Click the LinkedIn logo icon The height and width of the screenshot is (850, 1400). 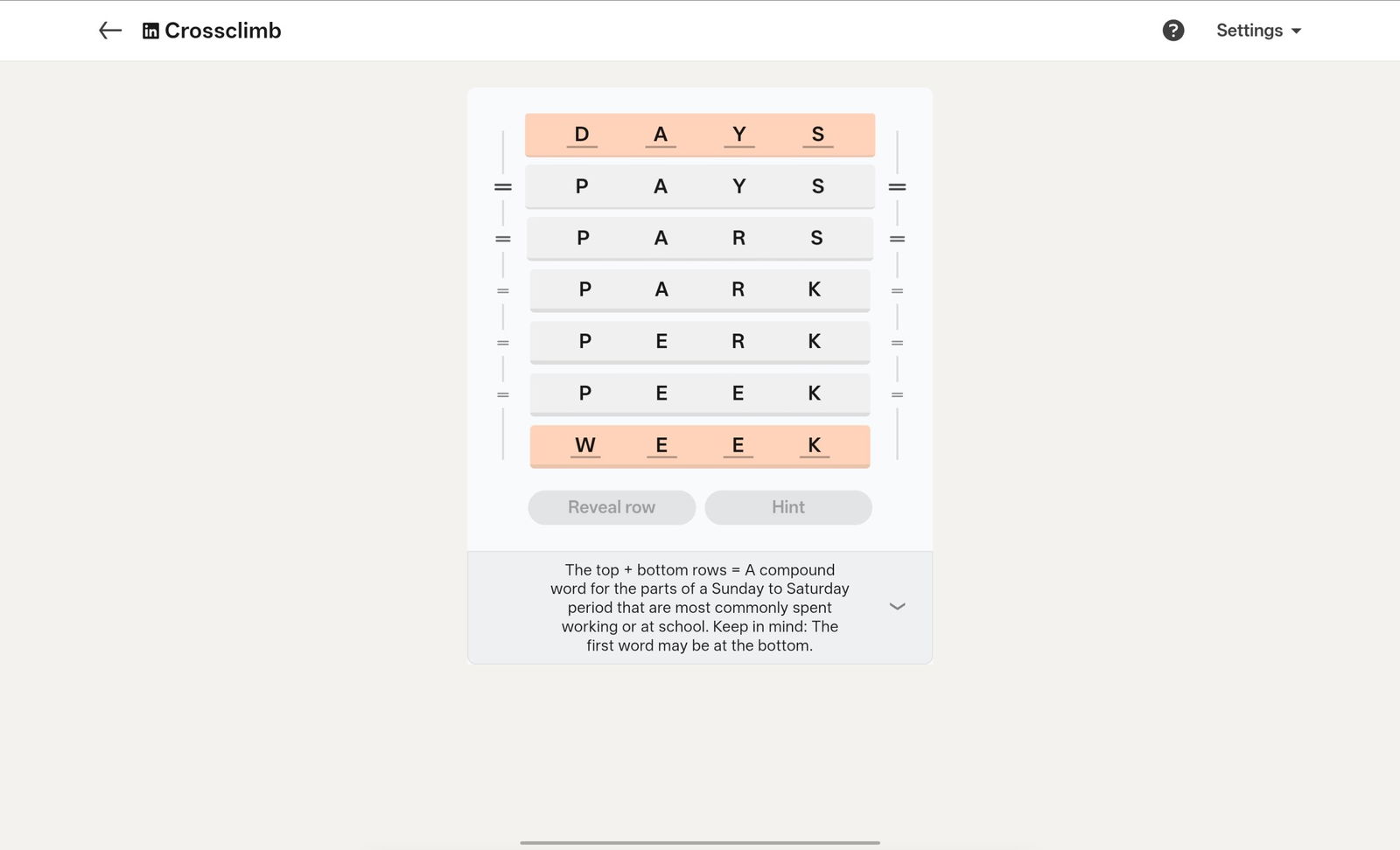coord(150,31)
